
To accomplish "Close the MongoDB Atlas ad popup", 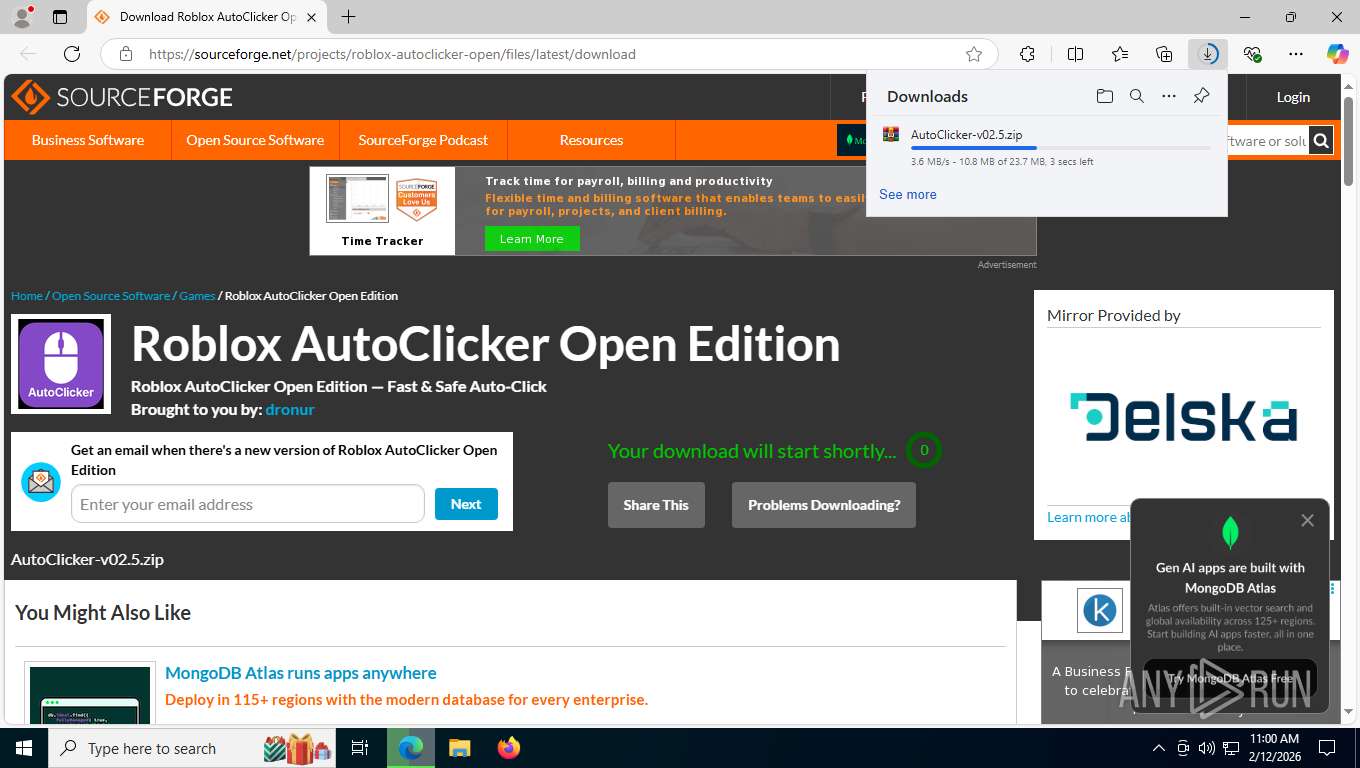I will pyautogui.click(x=1307, y=520).
